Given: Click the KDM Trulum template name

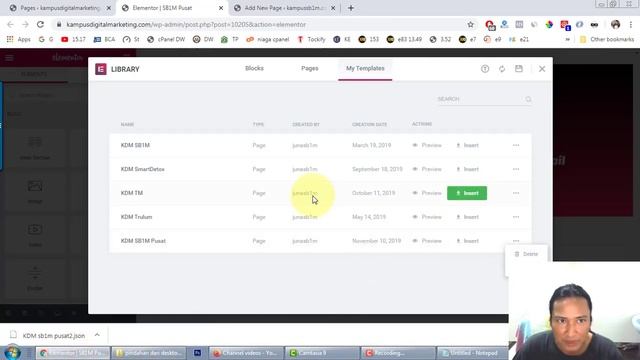Looking at the screenshot, I should (x=136, y=217).
